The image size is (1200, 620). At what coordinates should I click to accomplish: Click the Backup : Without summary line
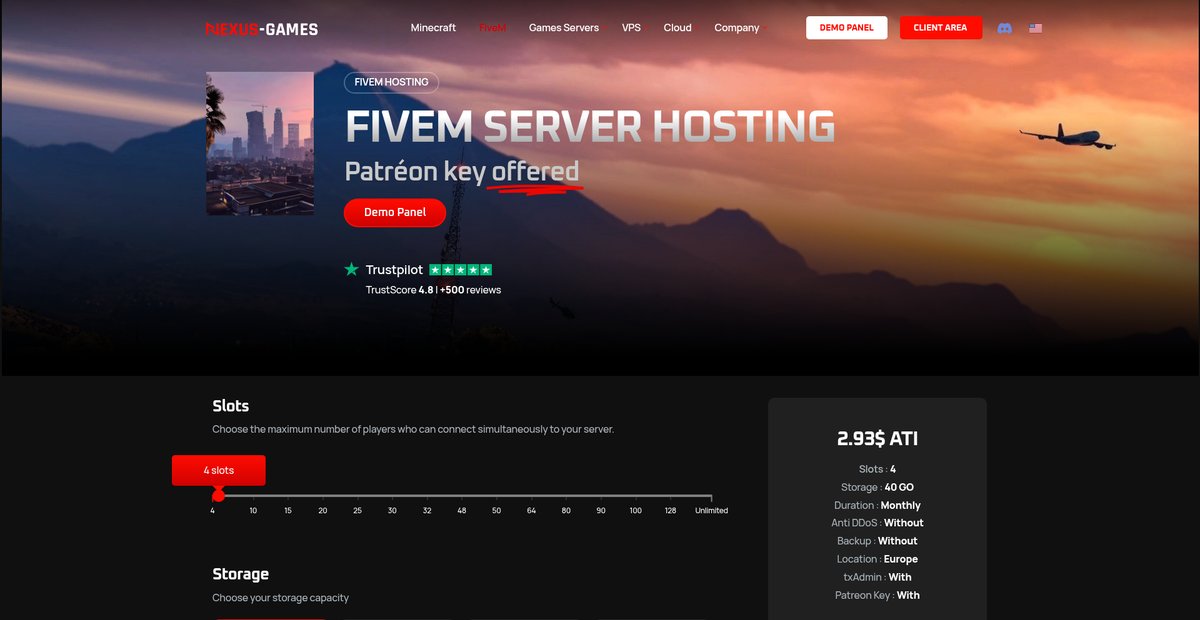(877, 541)
